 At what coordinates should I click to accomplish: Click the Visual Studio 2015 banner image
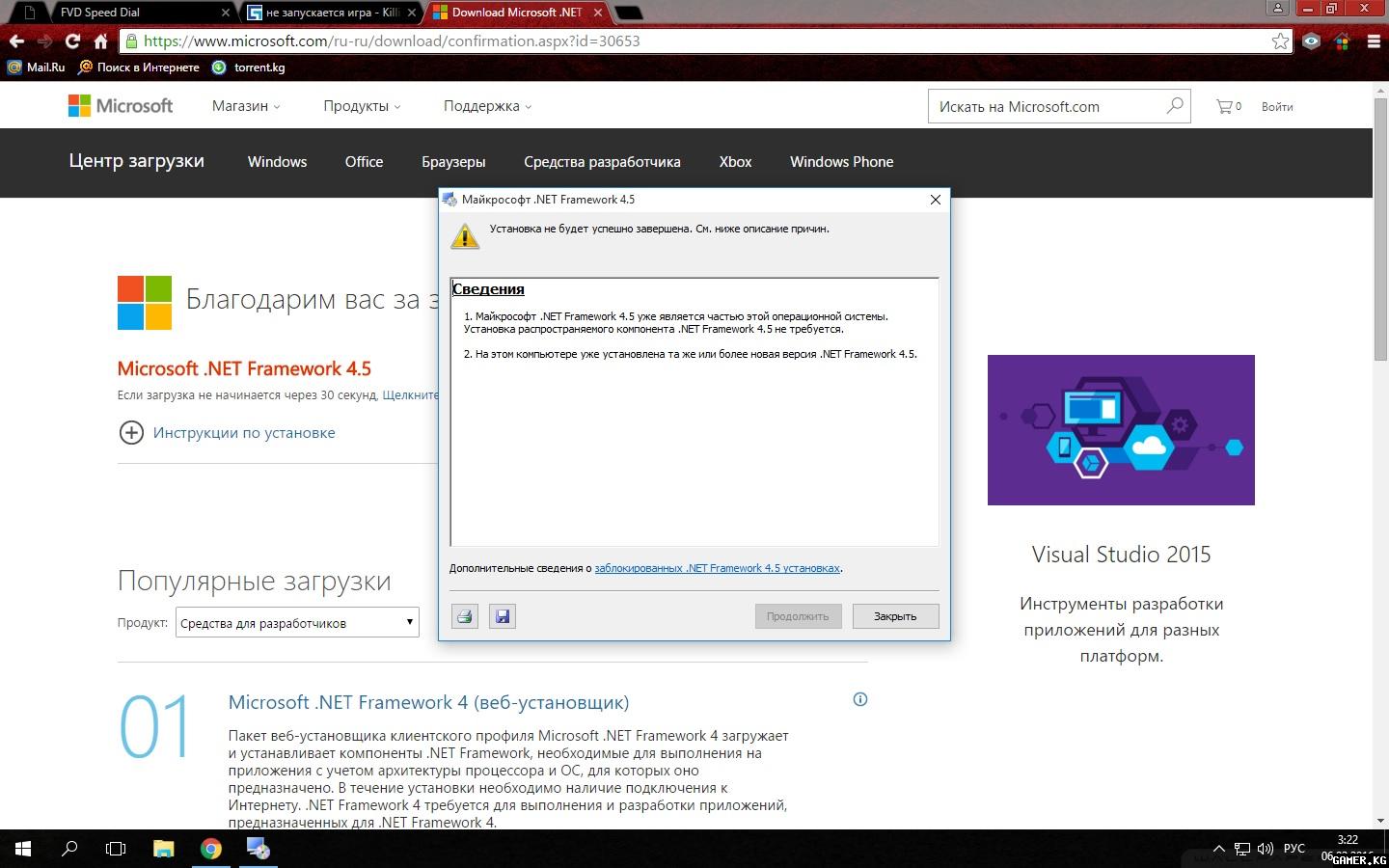[x=1121, y=429]
